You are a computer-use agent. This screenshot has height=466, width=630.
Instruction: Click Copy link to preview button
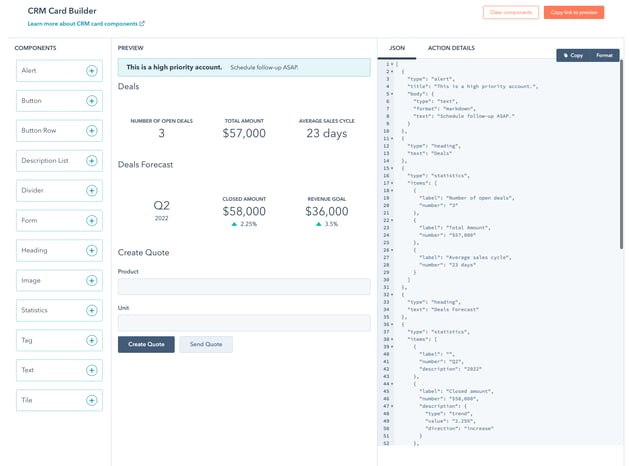pyautogui.click(x=574, y=12)
